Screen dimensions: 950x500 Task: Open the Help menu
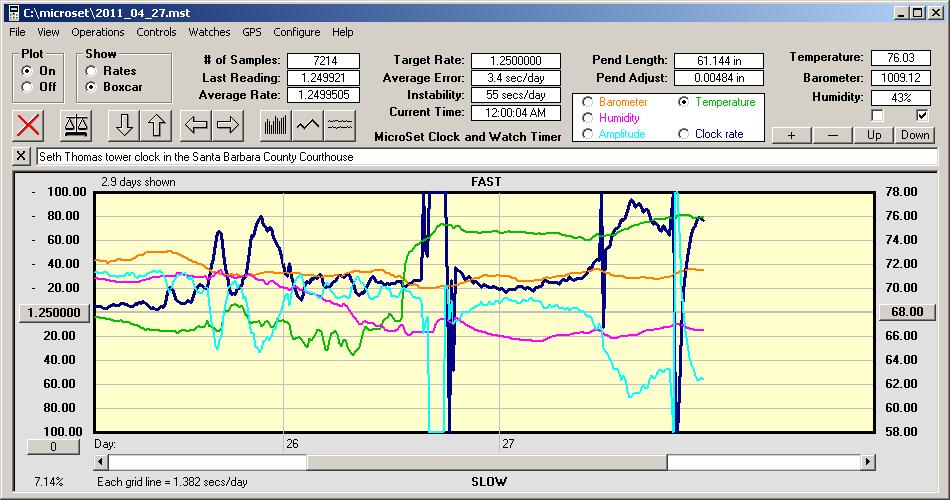[x=342, y=32]
